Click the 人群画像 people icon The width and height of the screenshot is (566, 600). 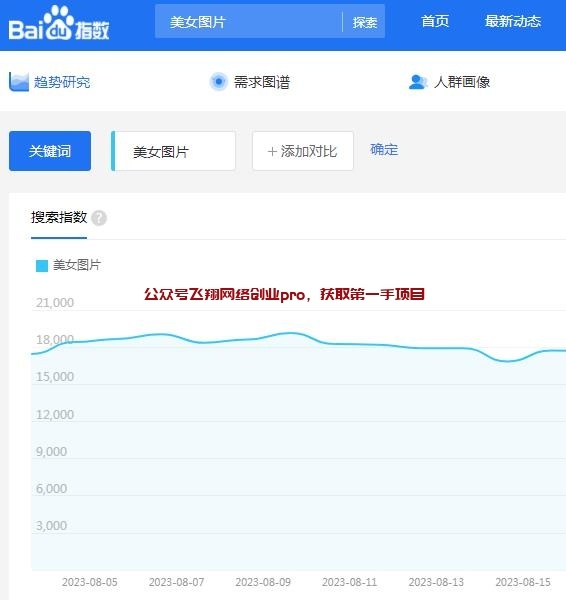tap(418, 82)
